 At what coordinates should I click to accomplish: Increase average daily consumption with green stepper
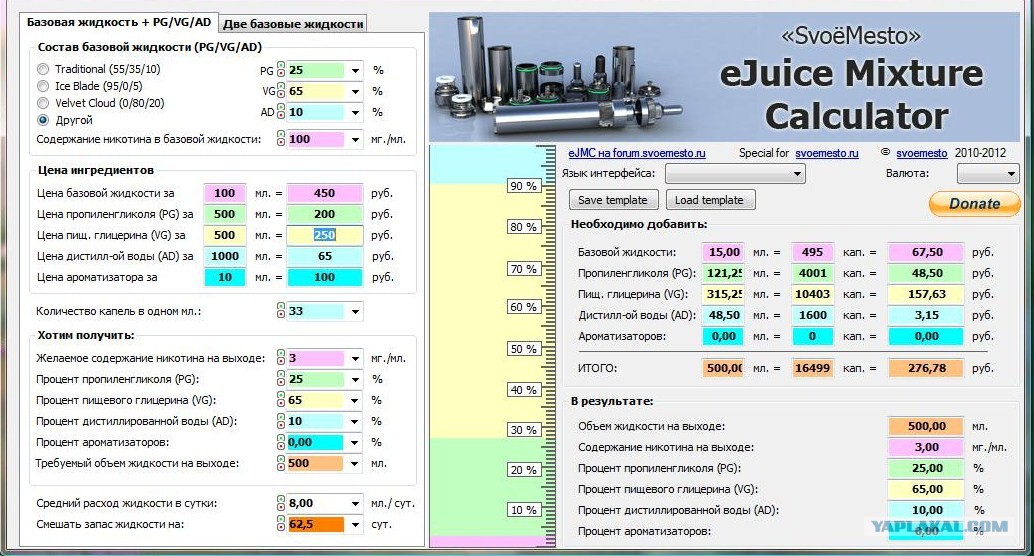[x=281, y=499]
